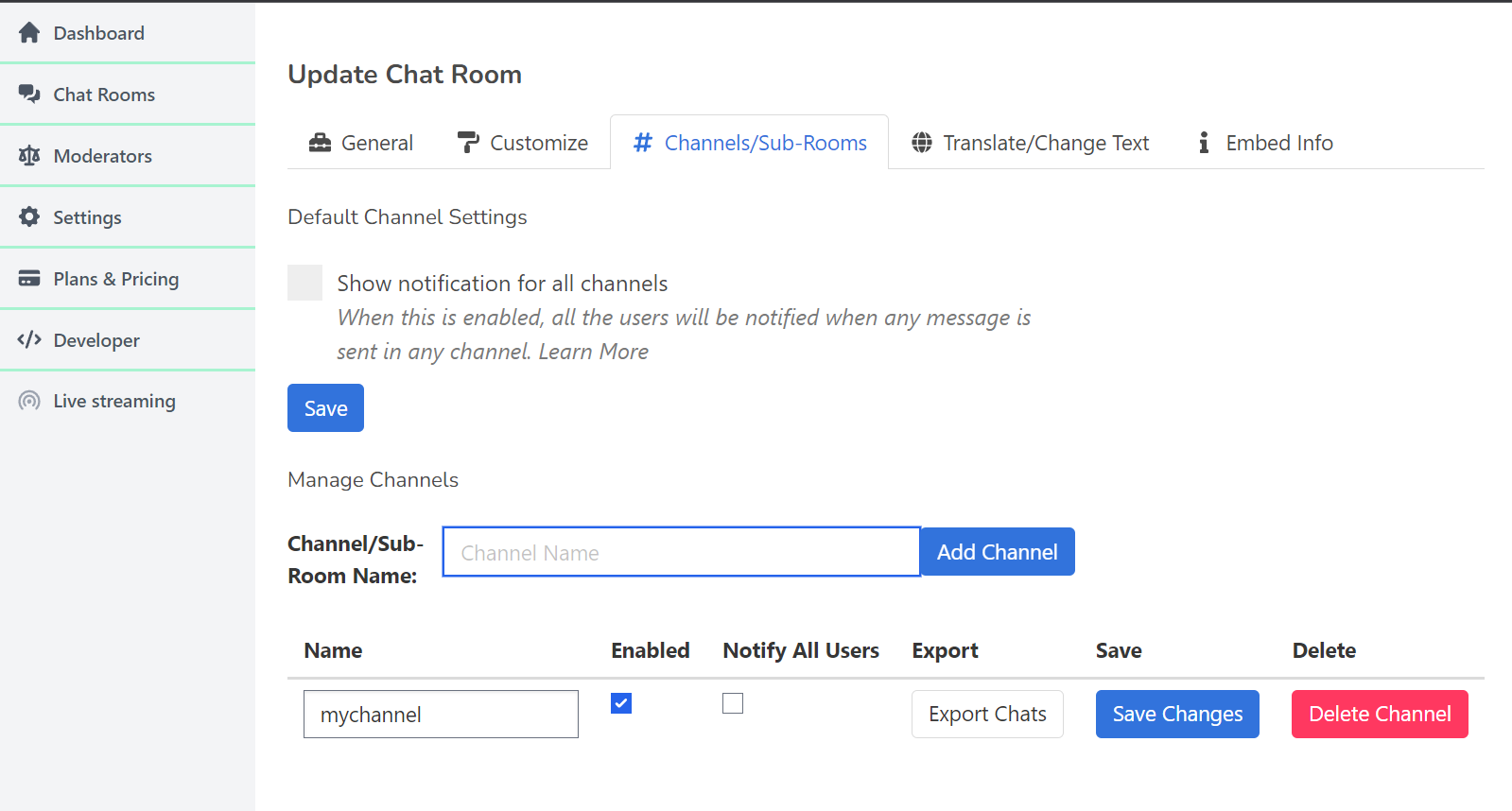Switch to the General tab

coord(361,143)
